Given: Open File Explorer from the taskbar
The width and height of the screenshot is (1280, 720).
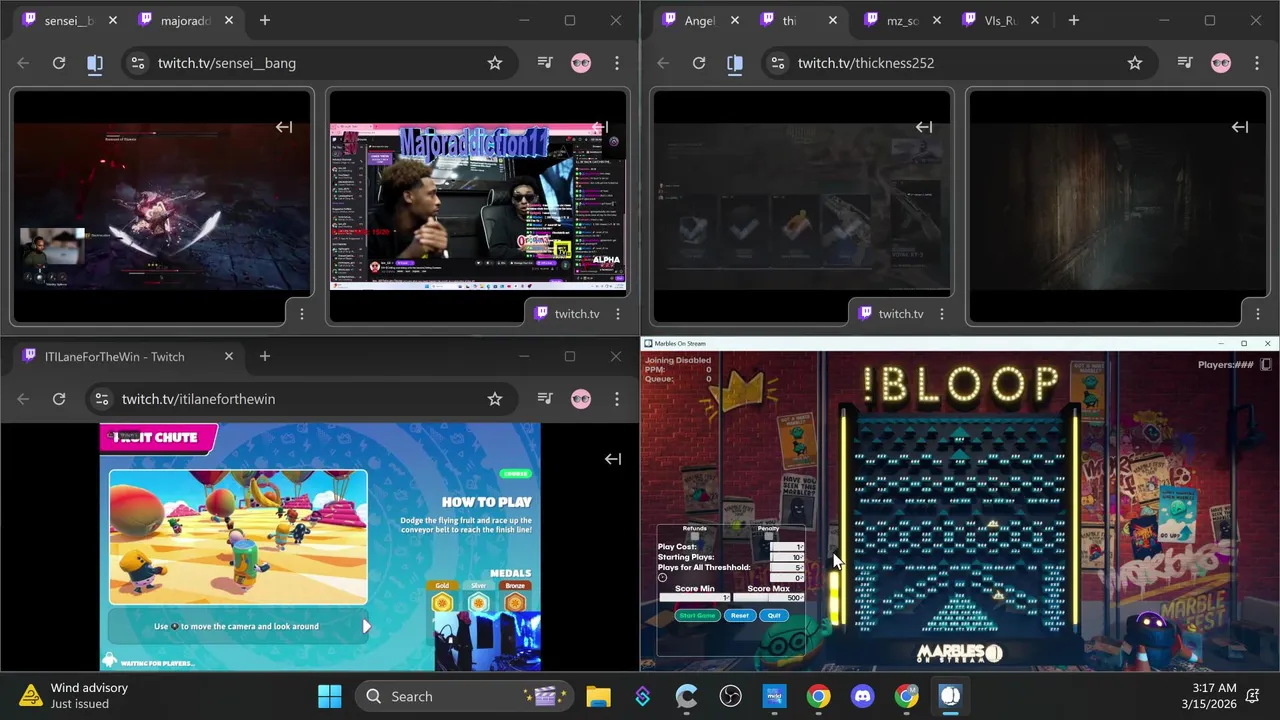Looking at the screenshot, I should point(598,696).
